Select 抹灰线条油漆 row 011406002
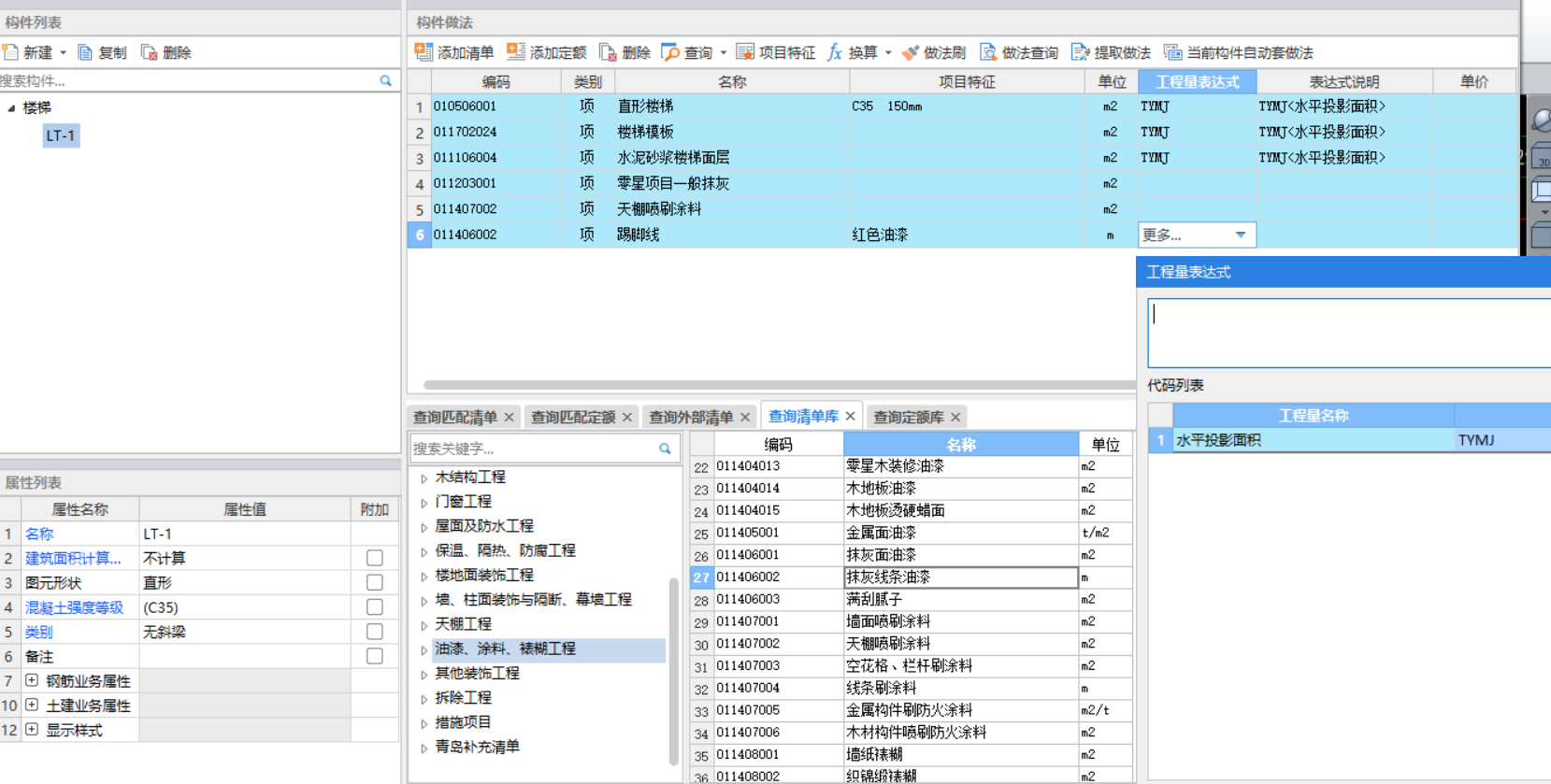 coord(912,577)
